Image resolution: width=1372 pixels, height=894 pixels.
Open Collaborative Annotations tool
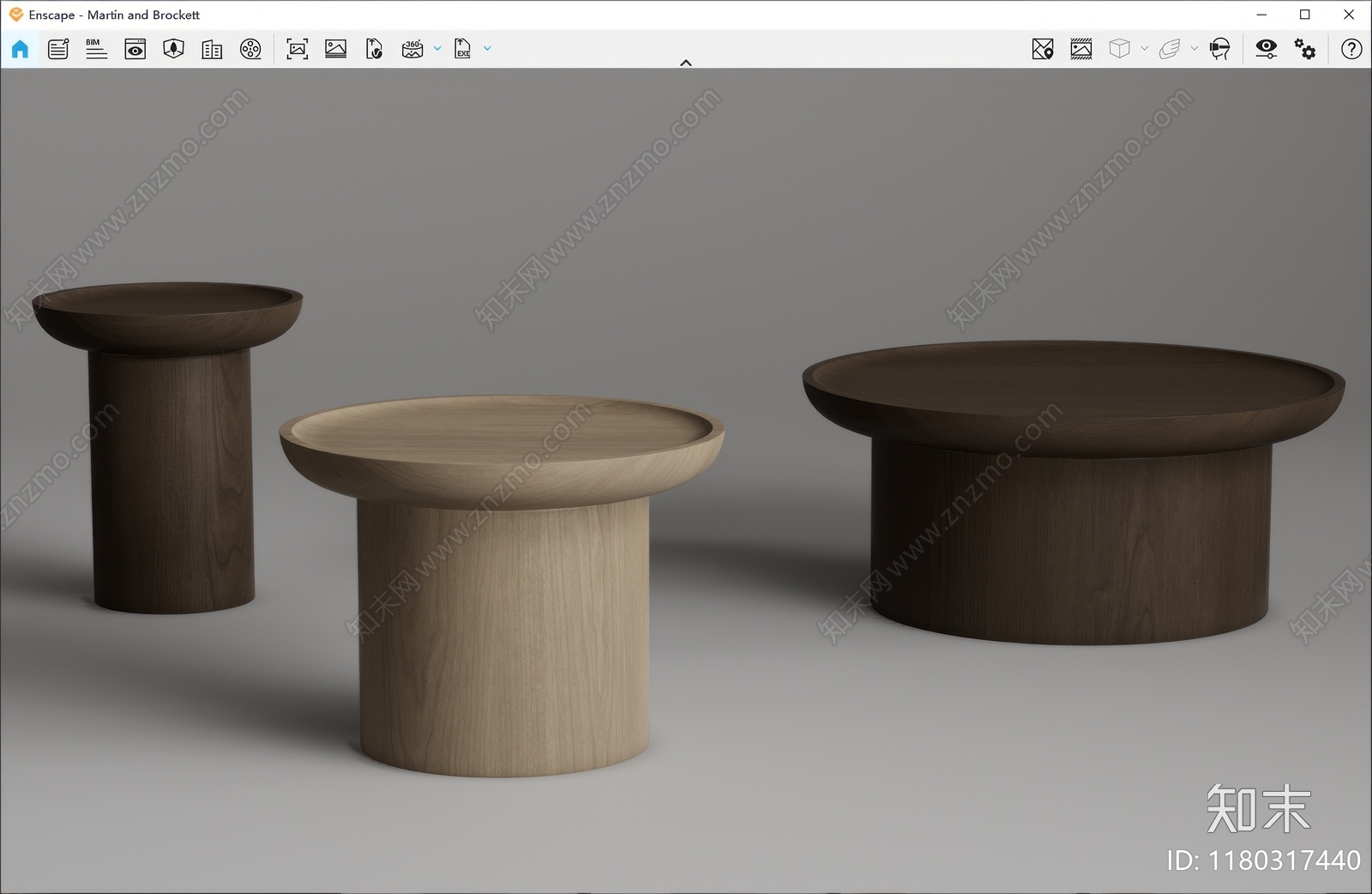[x=58, y=49]
